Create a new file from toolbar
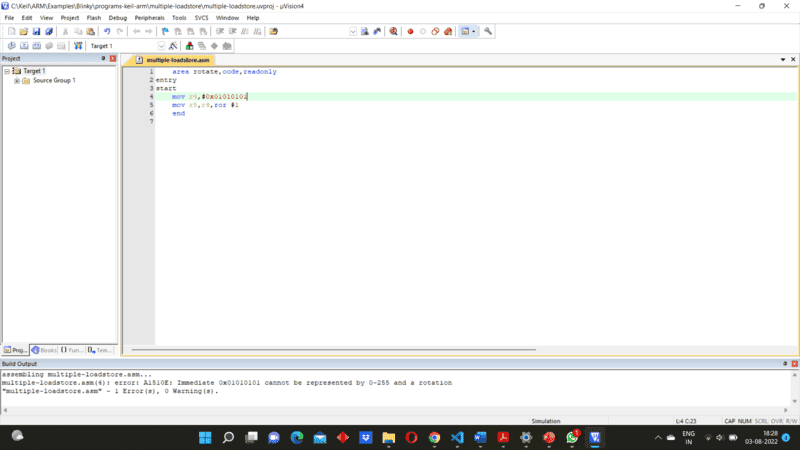The image size is (800, 450). tap(11, 32)
